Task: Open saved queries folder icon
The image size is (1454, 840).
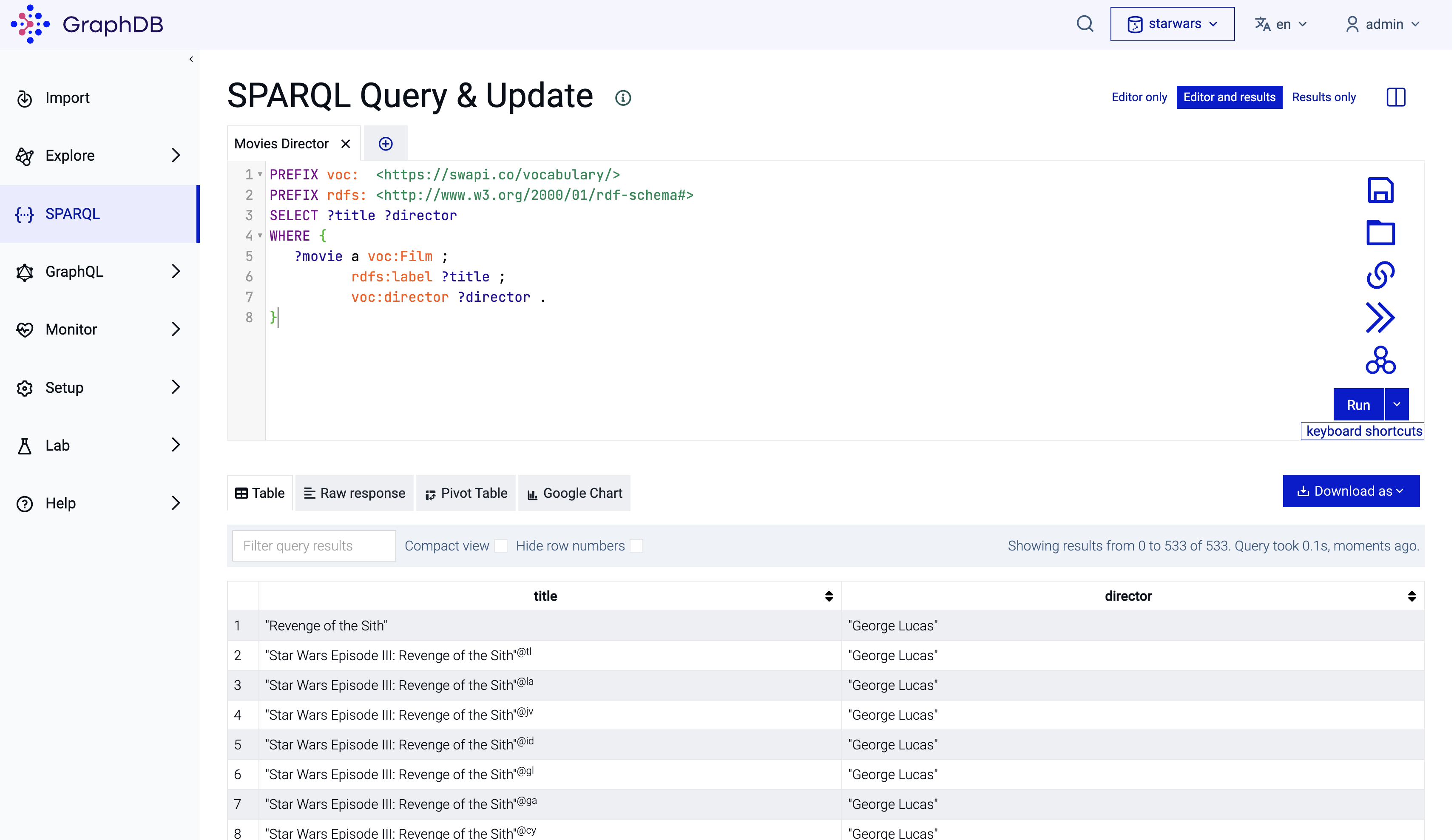Action: coord(1381,233)
